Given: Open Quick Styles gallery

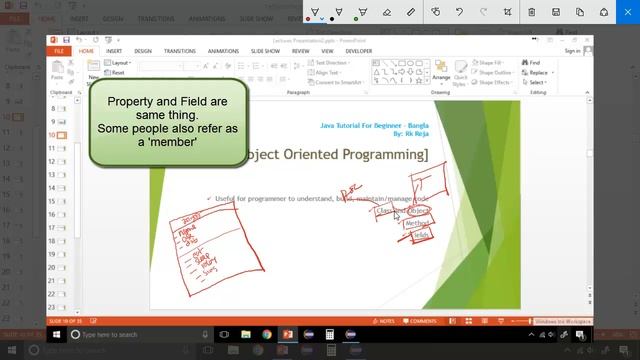Looking at the screenshot, I should [460, 73].
